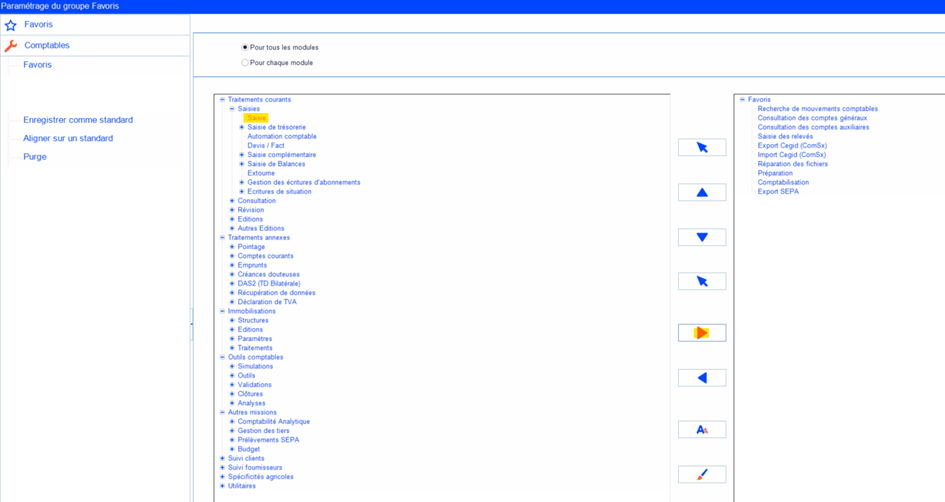This screenshot has height=502, width=945.
Task: Click the blue left triangle remove button
Action: 702,378
